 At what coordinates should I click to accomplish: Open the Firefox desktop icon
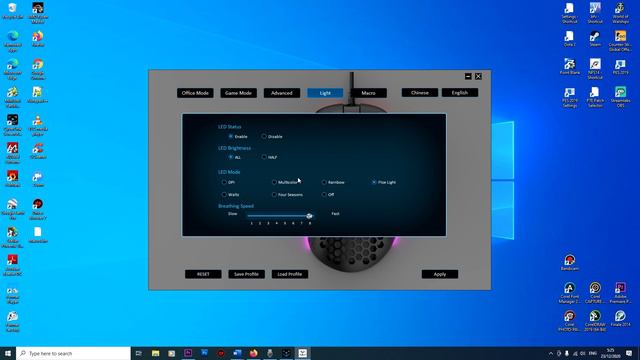pos(38,39)
